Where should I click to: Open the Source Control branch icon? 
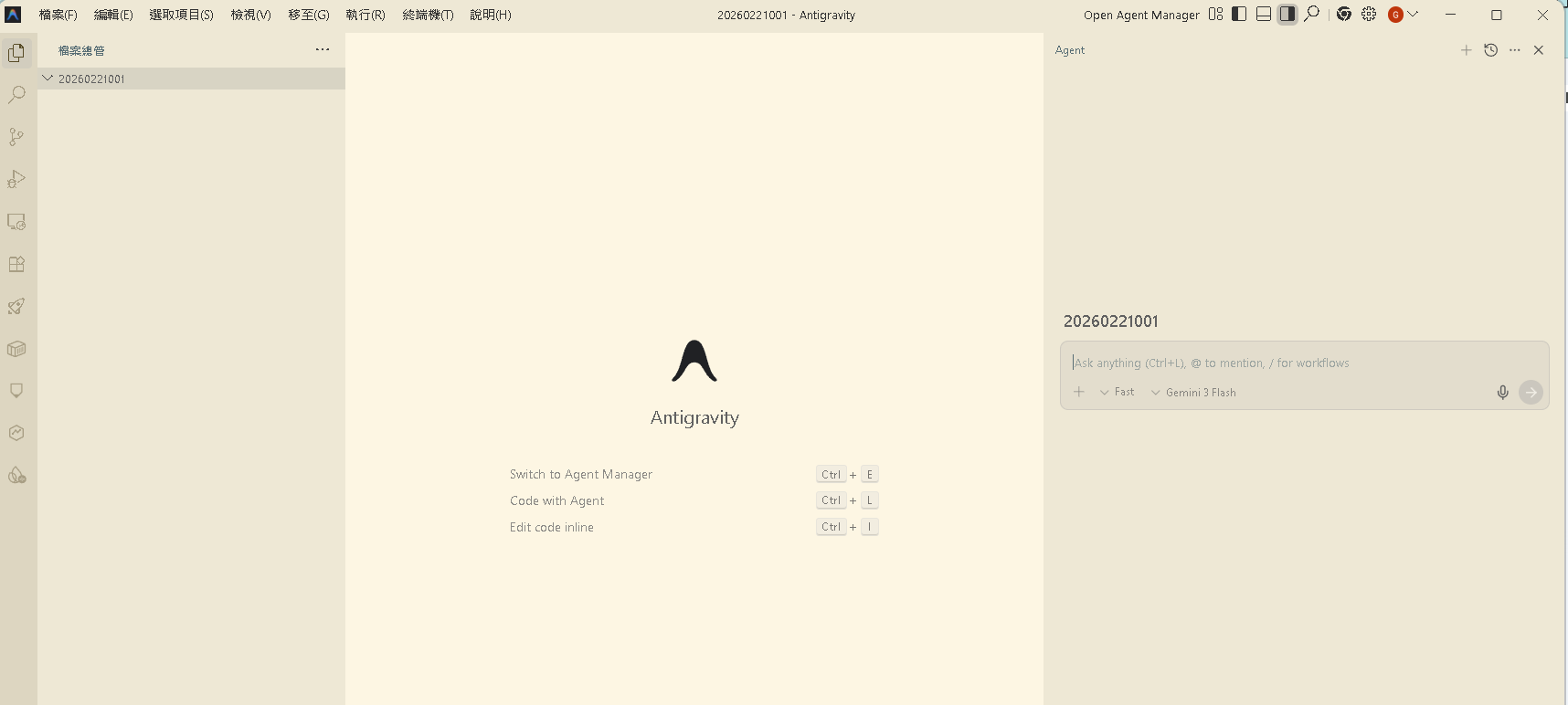tap(16, 137)
